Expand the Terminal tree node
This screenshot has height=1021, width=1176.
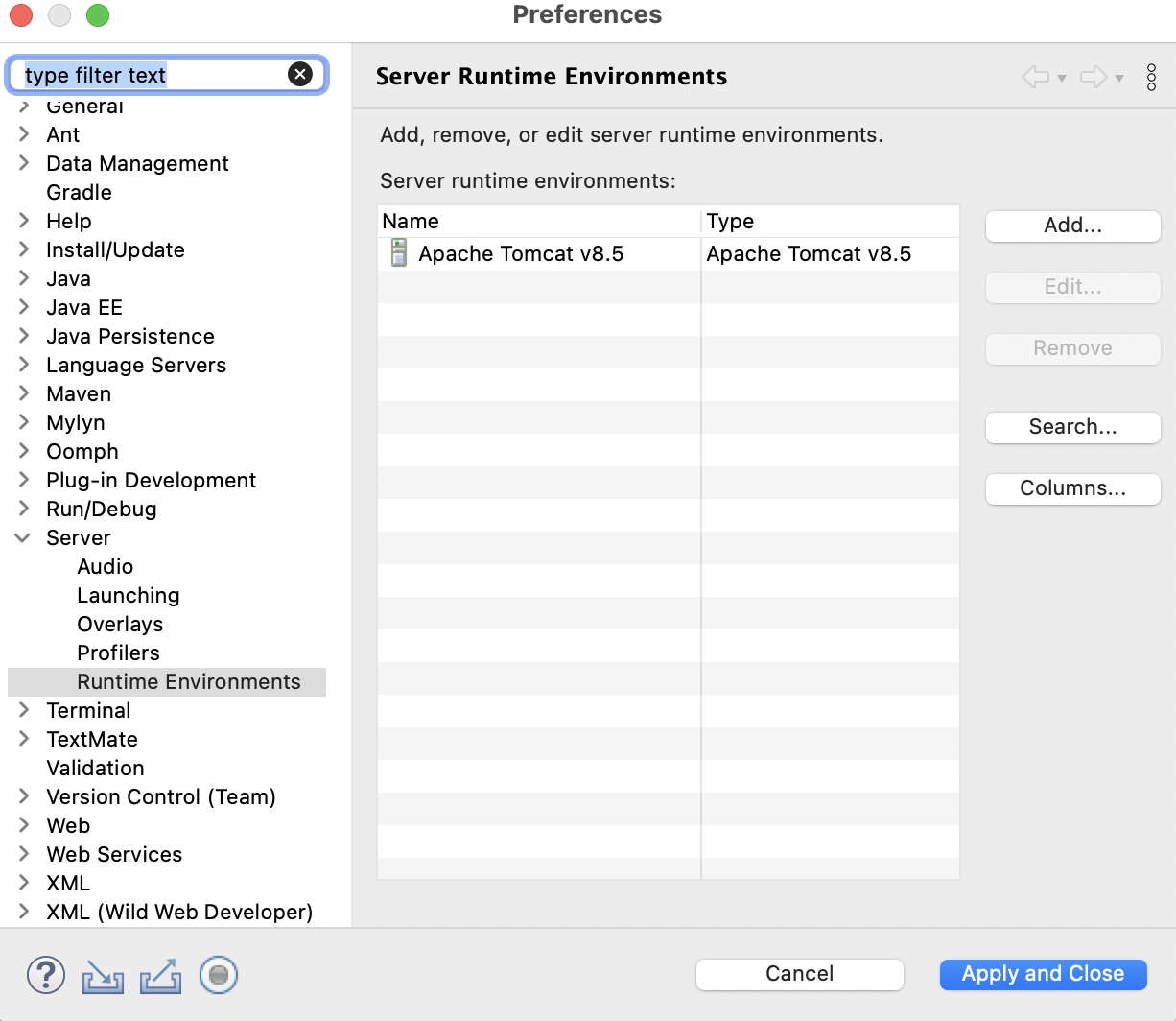(x=24, y=710)
